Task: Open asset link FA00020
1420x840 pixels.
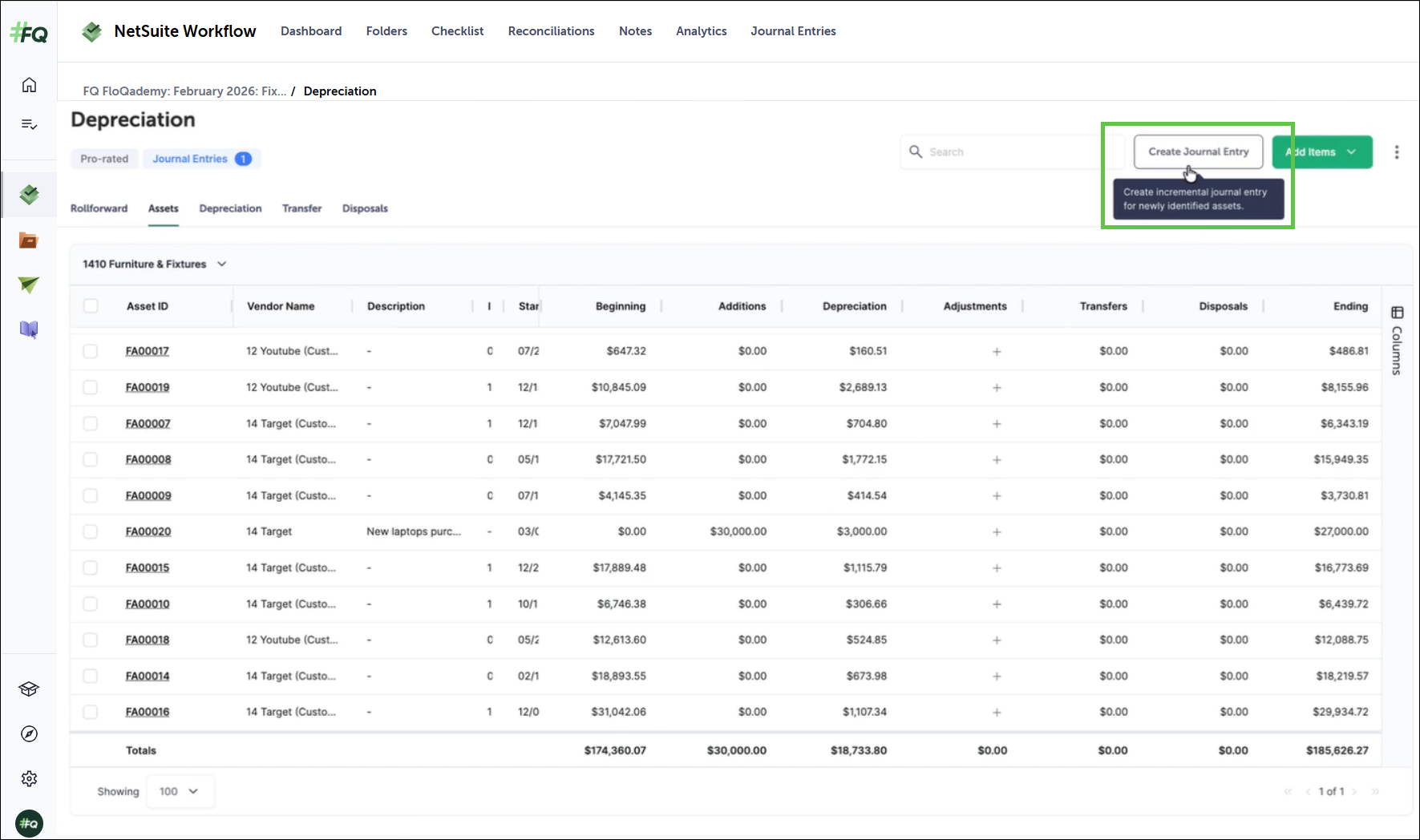Action: point(148,531)
